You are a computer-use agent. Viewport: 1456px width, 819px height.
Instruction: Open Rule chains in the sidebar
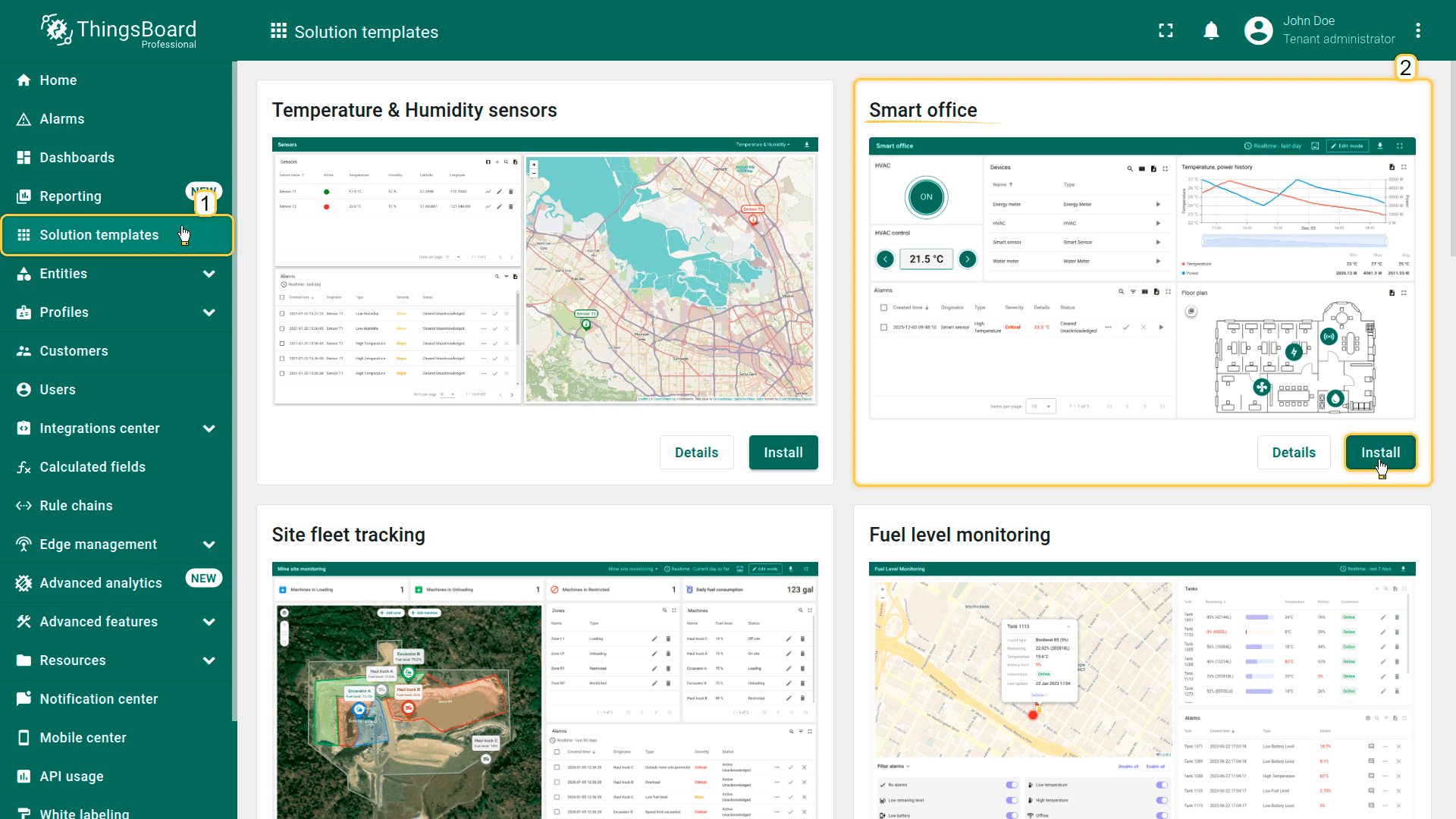(x=76, y=506)
